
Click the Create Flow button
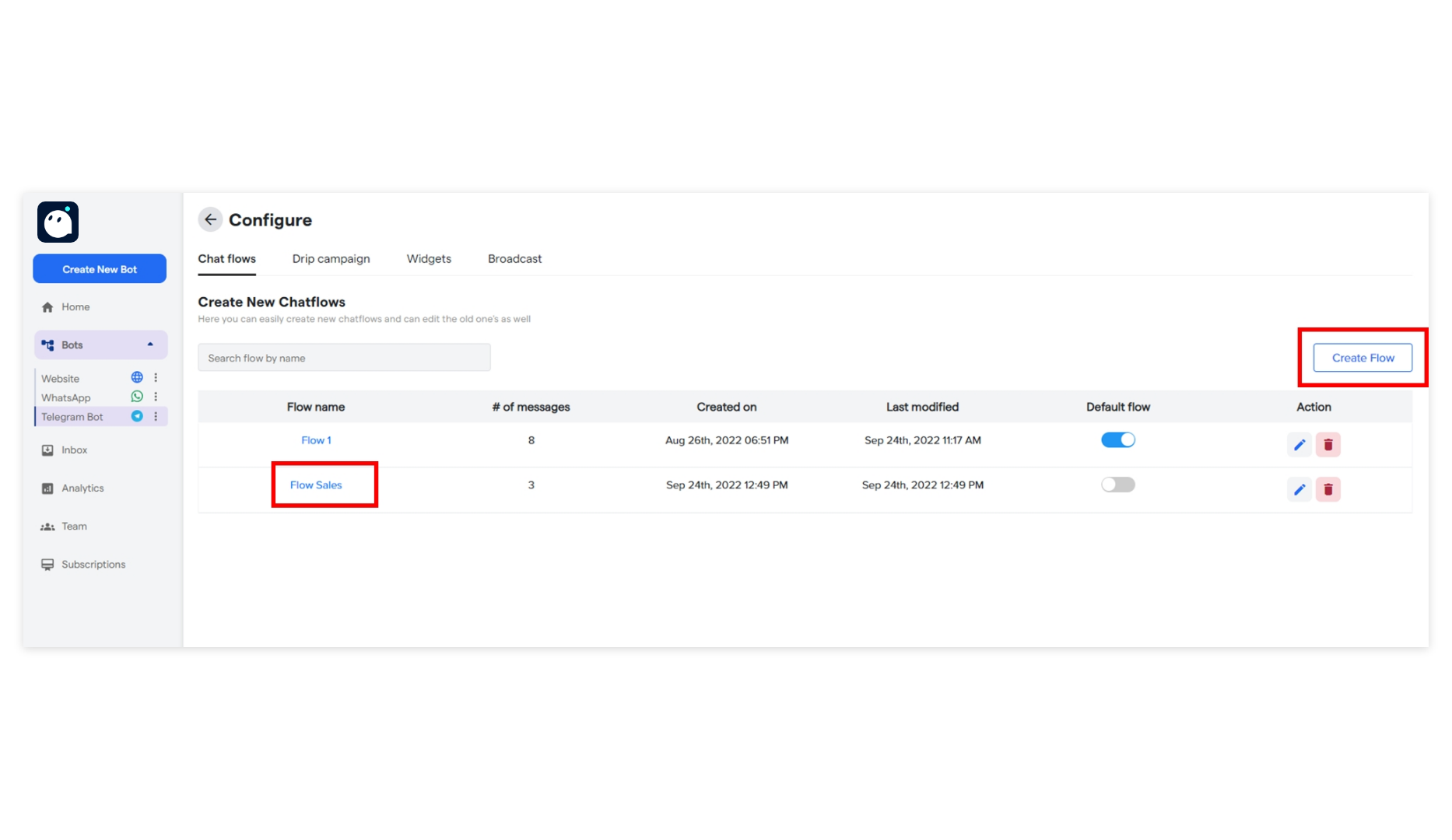tap(1363, 358)
